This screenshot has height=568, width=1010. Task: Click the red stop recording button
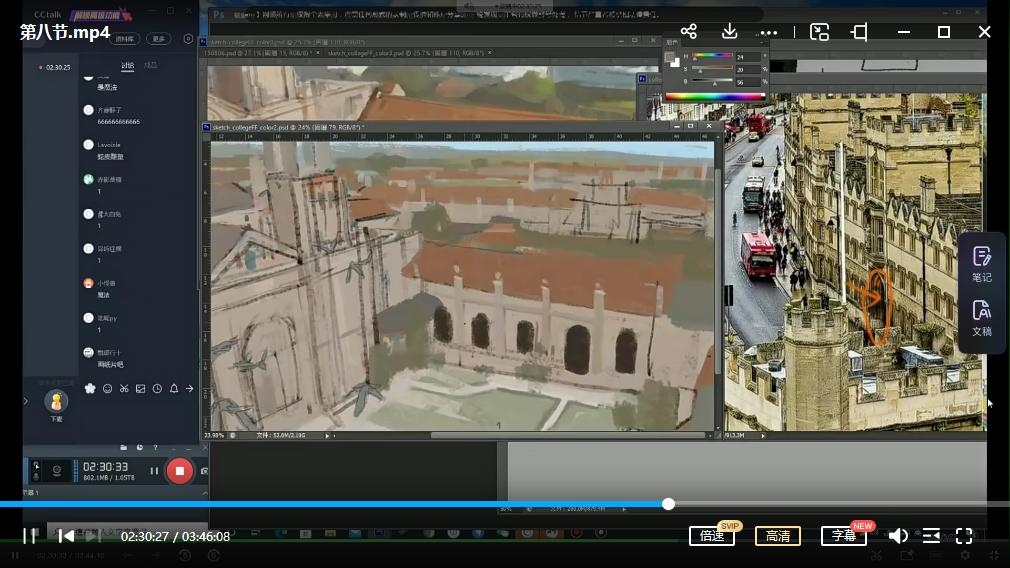tap(180, 471)
